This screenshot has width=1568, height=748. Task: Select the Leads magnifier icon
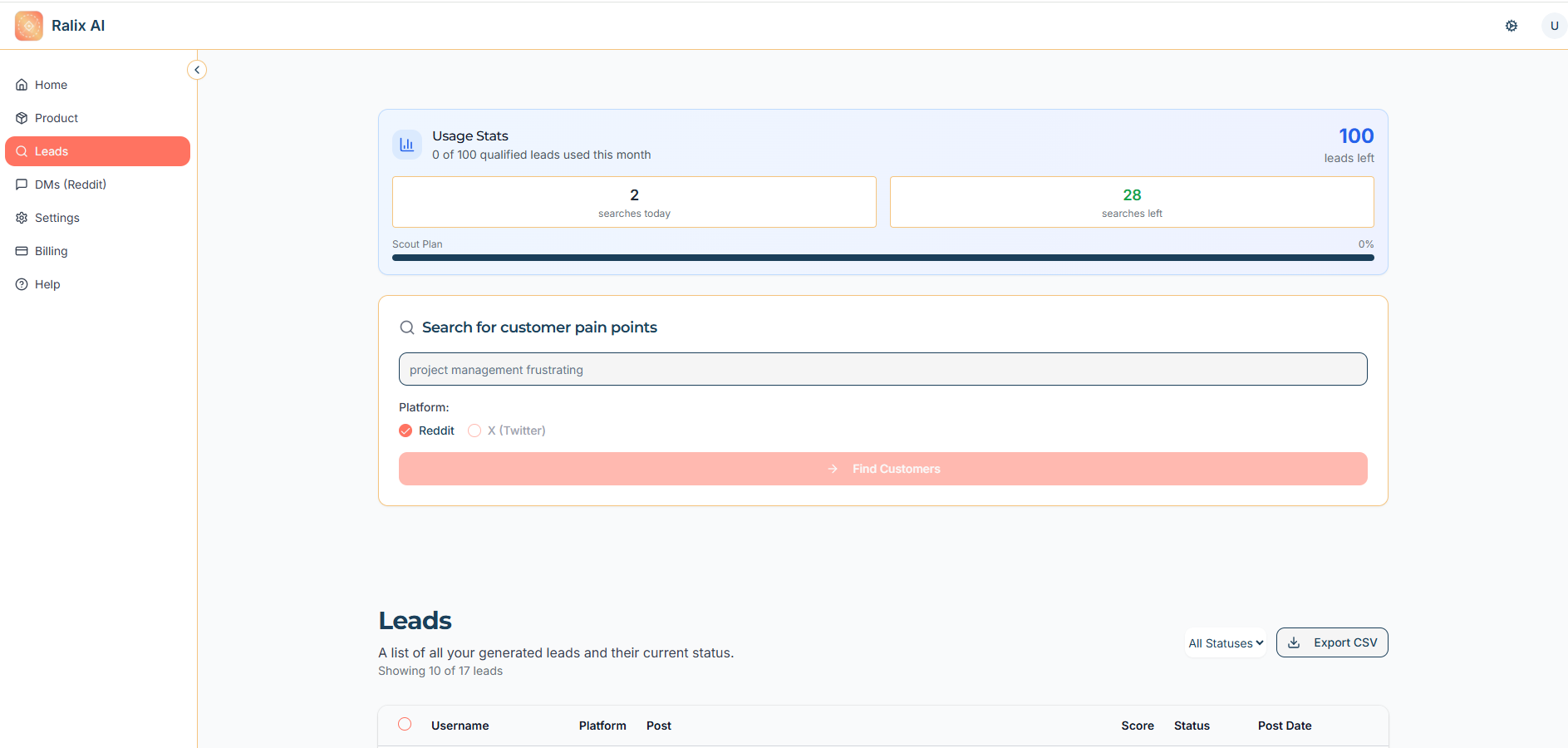pos(22,150)
